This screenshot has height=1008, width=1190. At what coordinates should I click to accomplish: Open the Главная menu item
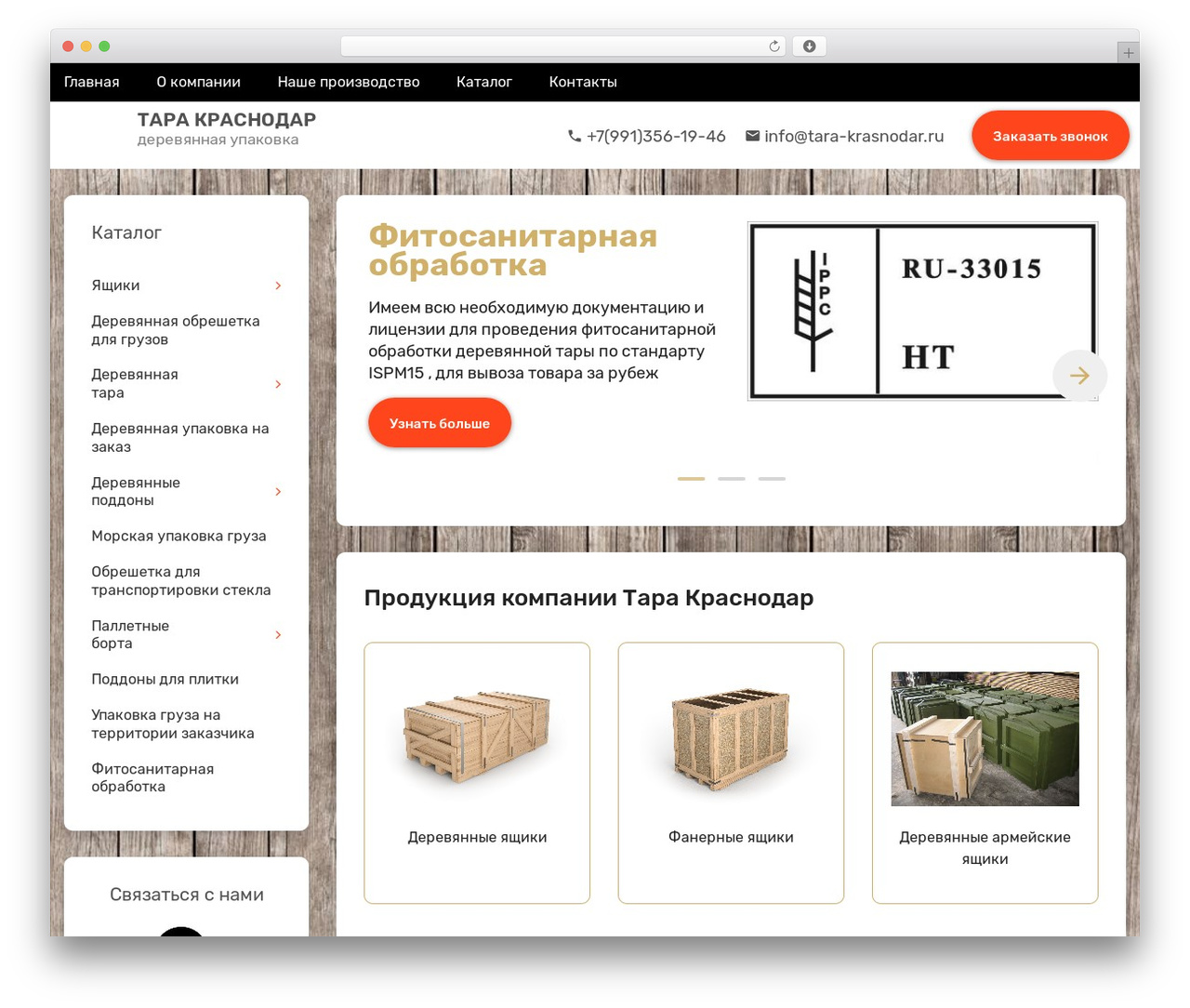coord(92,82)
